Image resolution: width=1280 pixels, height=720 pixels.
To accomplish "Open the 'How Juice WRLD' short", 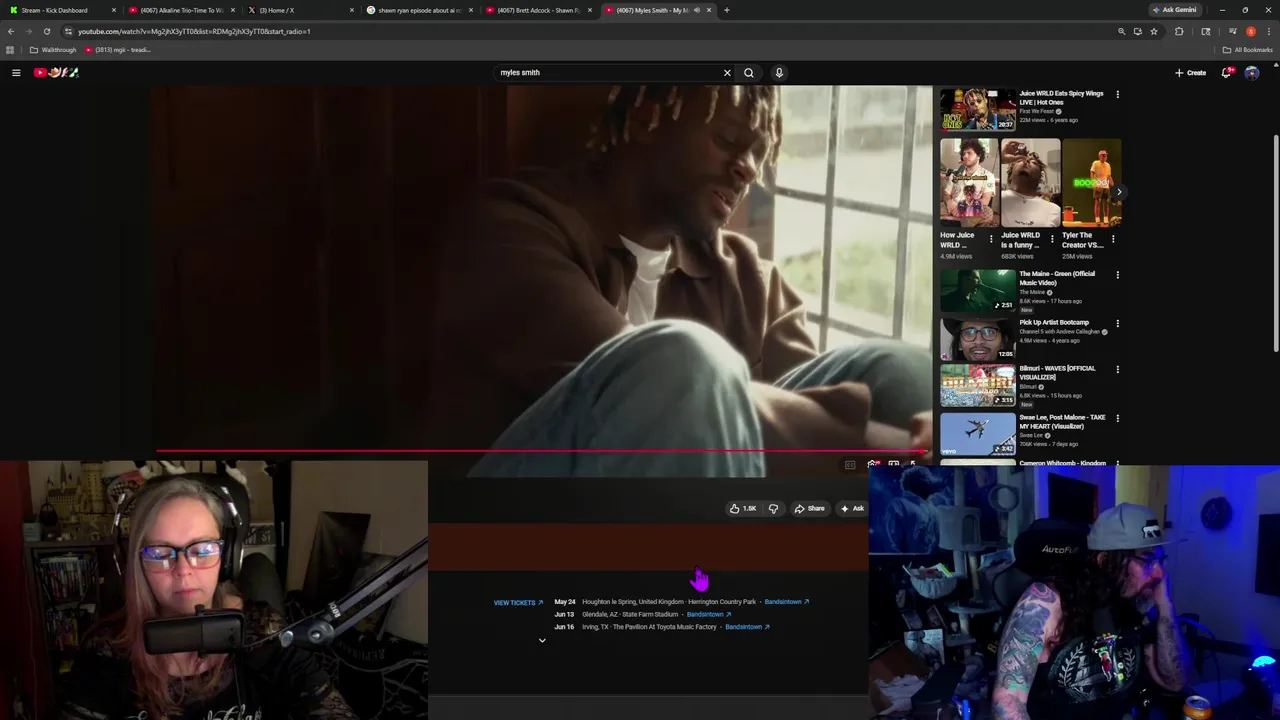I will tap(969, 183).
